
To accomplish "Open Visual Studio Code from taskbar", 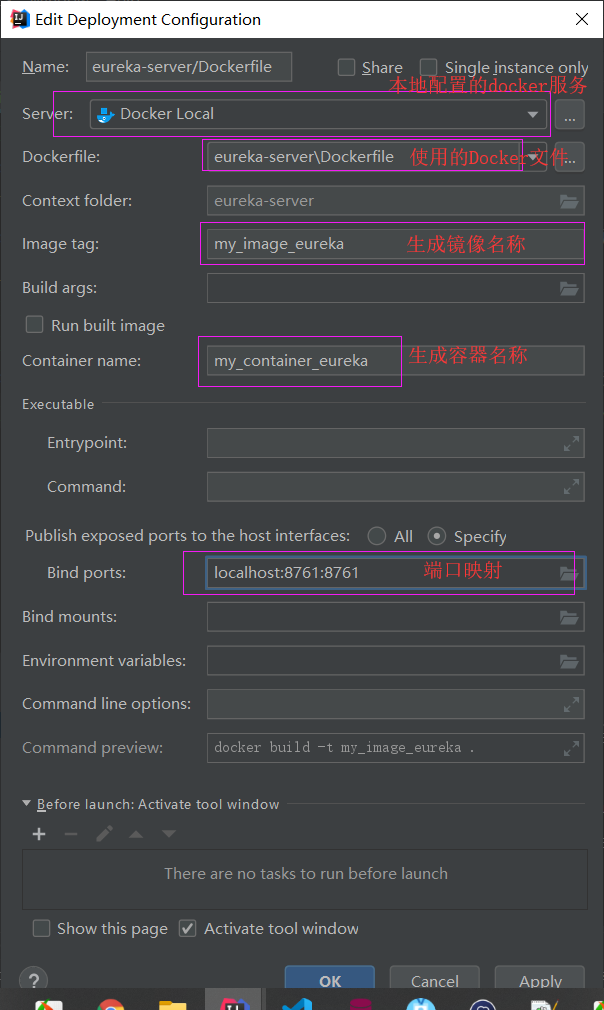I will pyautogui.click(x=297, y=1004).
